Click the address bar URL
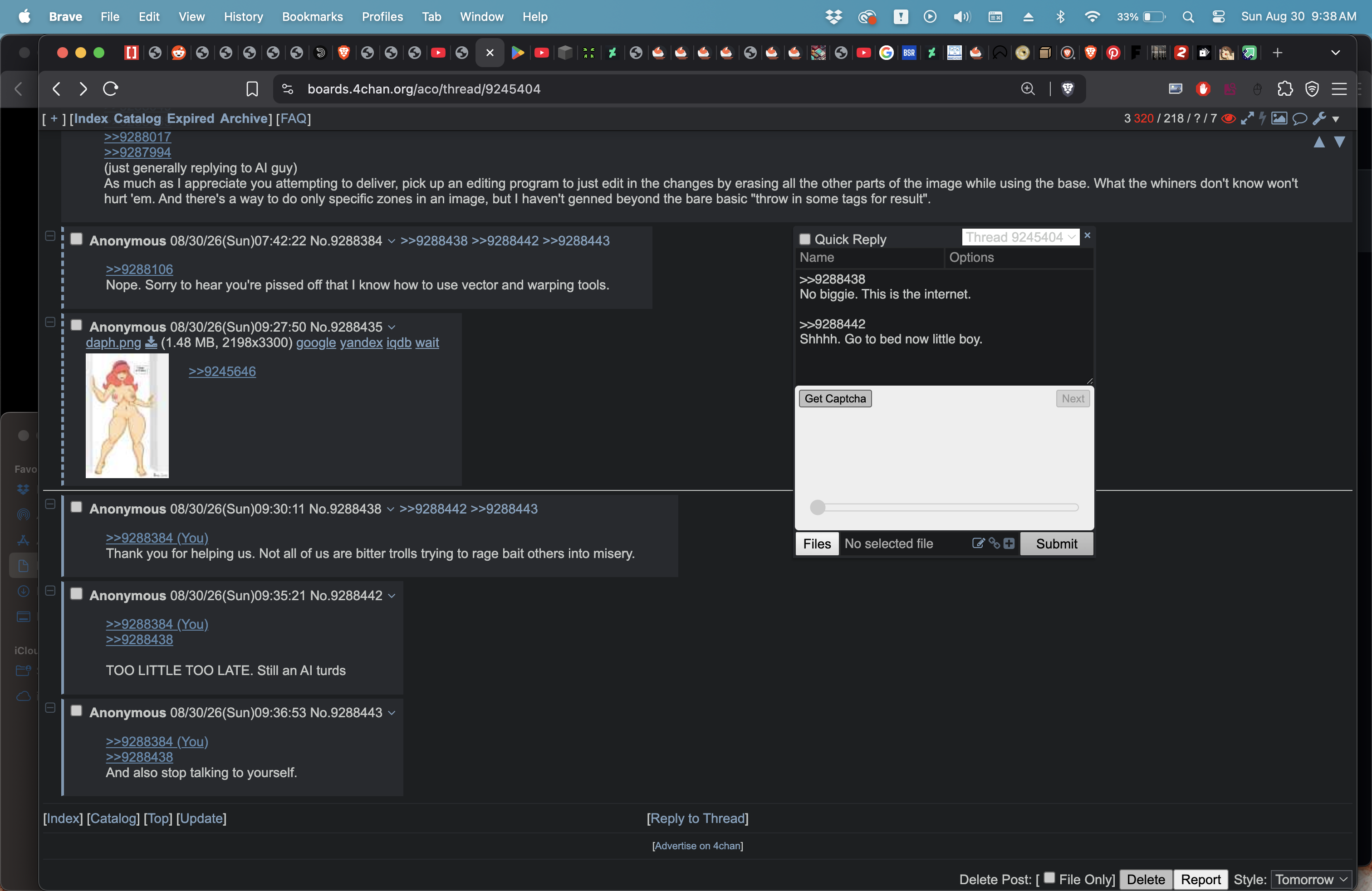 424,89
